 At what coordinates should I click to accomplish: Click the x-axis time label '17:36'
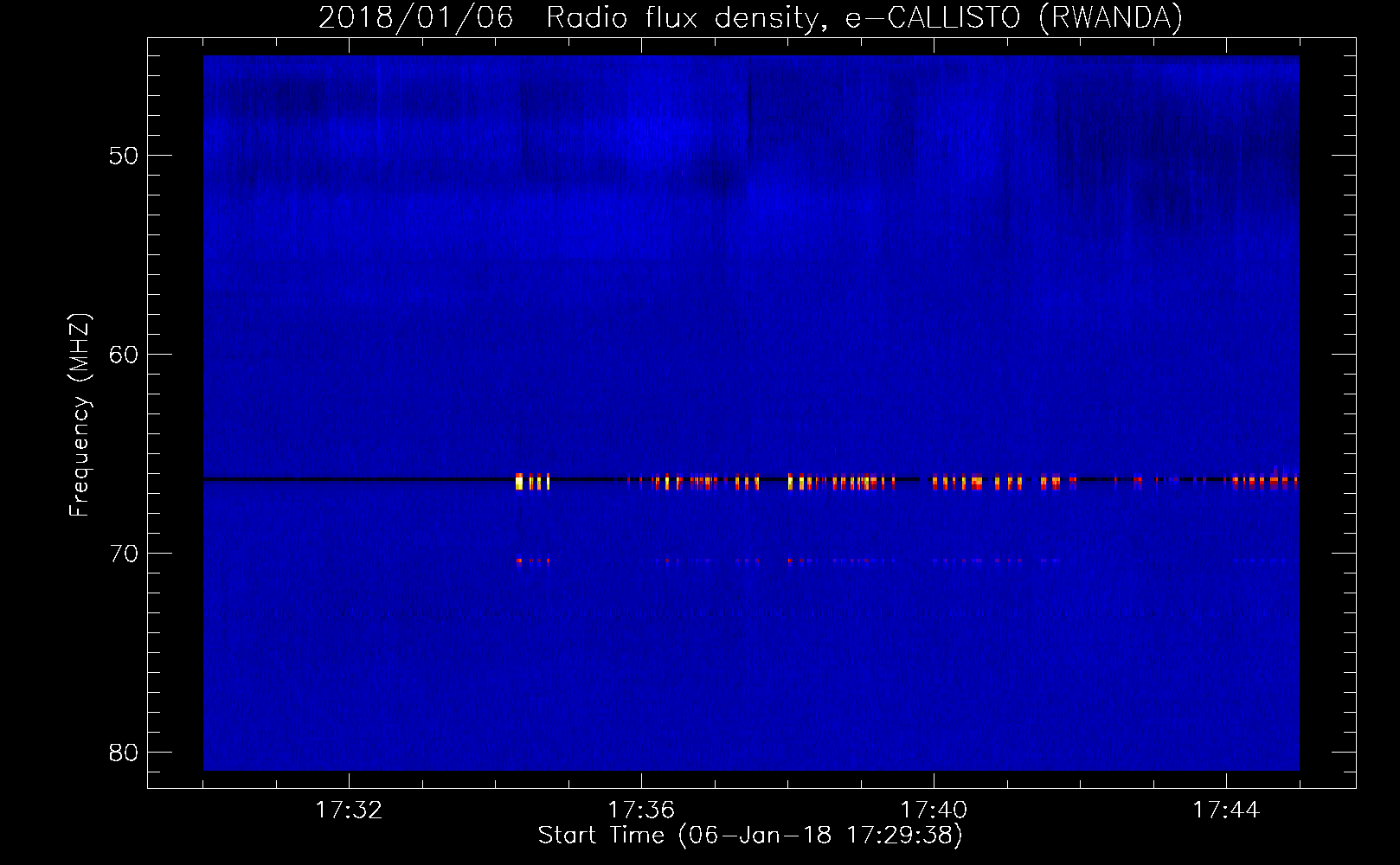(x=641, y=811)
